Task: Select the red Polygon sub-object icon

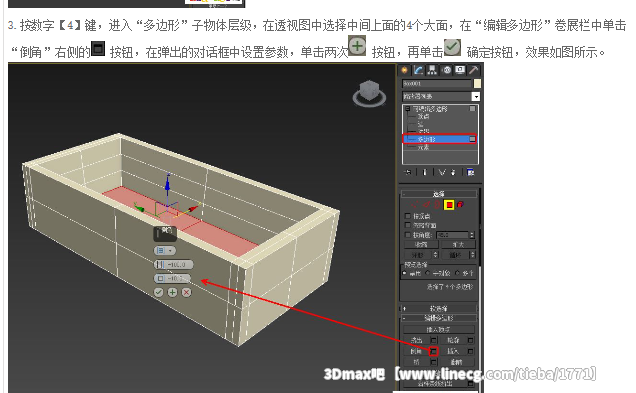Action: 449,205
